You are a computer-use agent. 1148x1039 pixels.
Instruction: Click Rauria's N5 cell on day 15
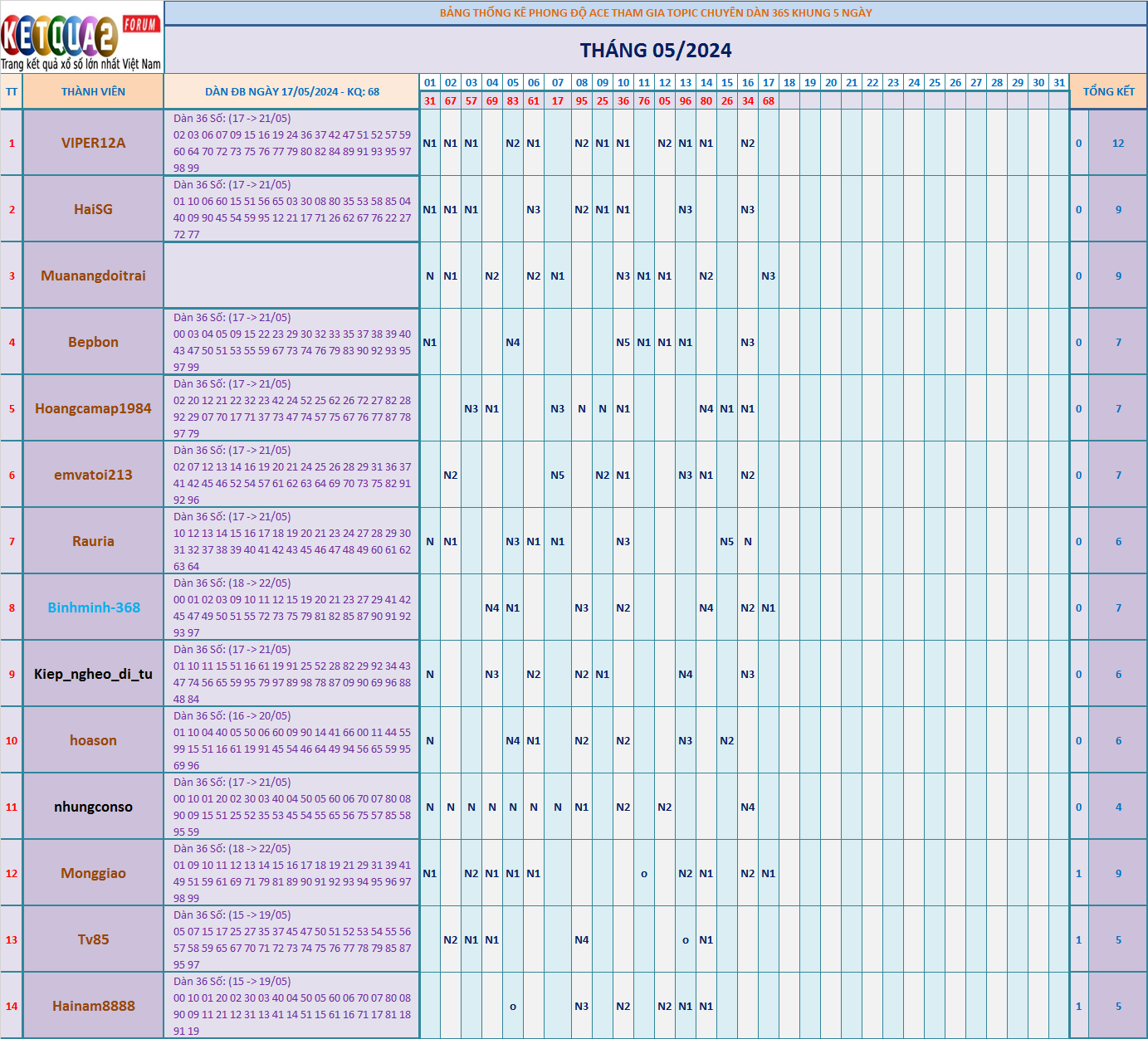pos(727,541)
